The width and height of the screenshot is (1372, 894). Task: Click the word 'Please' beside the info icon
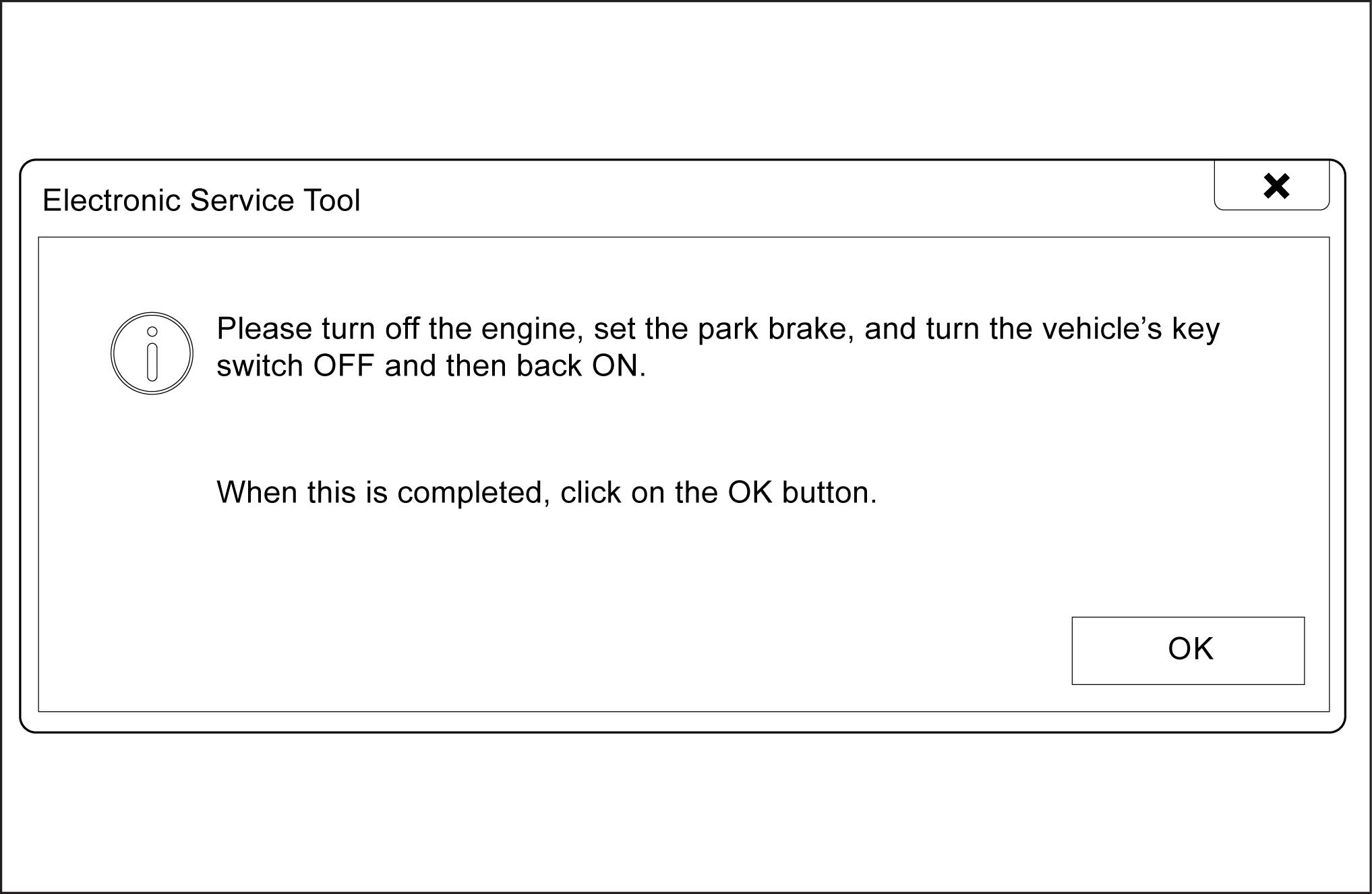[x=264, y=330]
